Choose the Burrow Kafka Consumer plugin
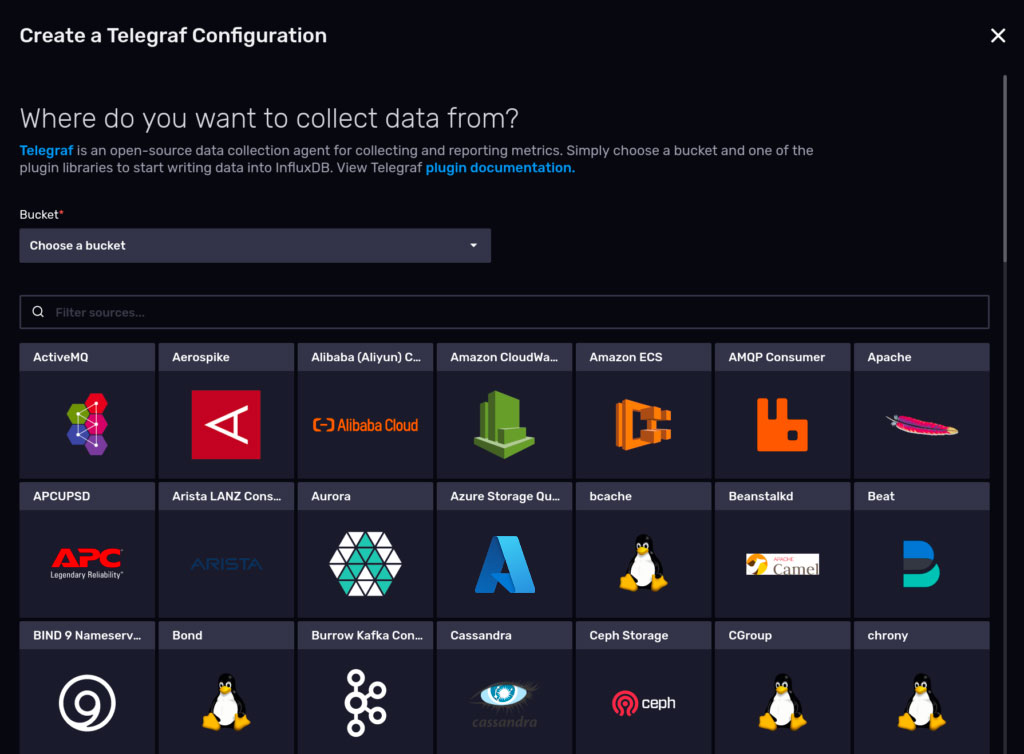Image resolution: width=1024 pixels, height=754 pixels. click(365, 690)
